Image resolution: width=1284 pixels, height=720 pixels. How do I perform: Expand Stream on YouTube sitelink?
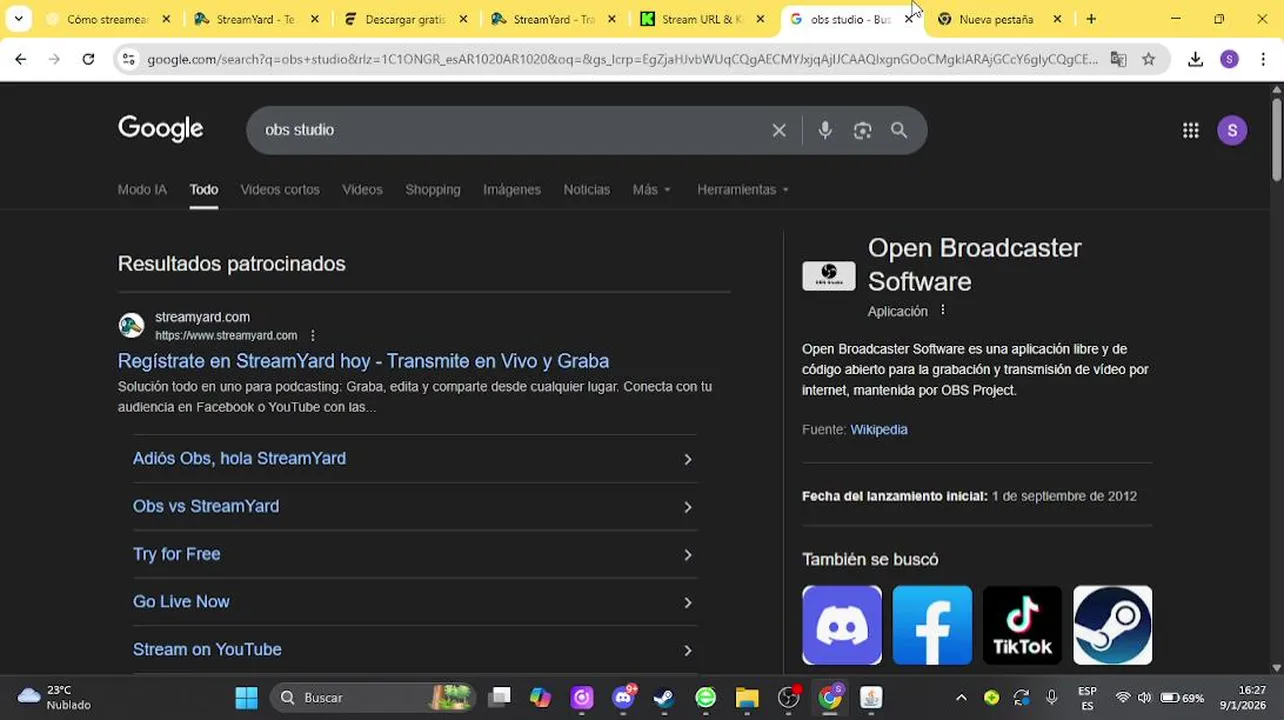pyautogui.click(x=415, y=650)
